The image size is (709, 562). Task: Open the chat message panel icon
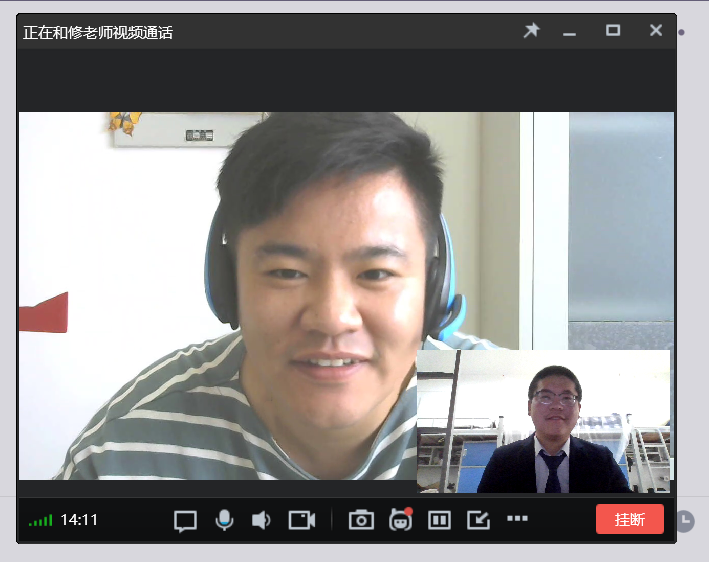pos(185,521)
